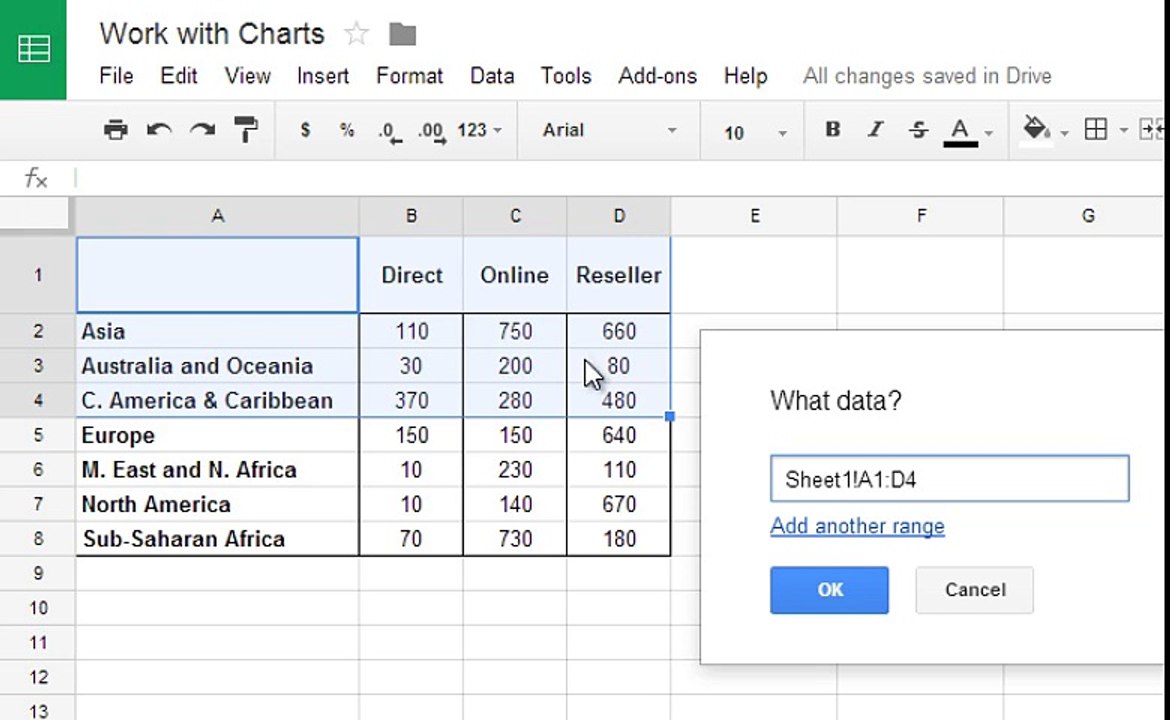The width and height of the screenshot is (1170, 720).
Task: Undo the last action
Action: [x=159, y=130]
